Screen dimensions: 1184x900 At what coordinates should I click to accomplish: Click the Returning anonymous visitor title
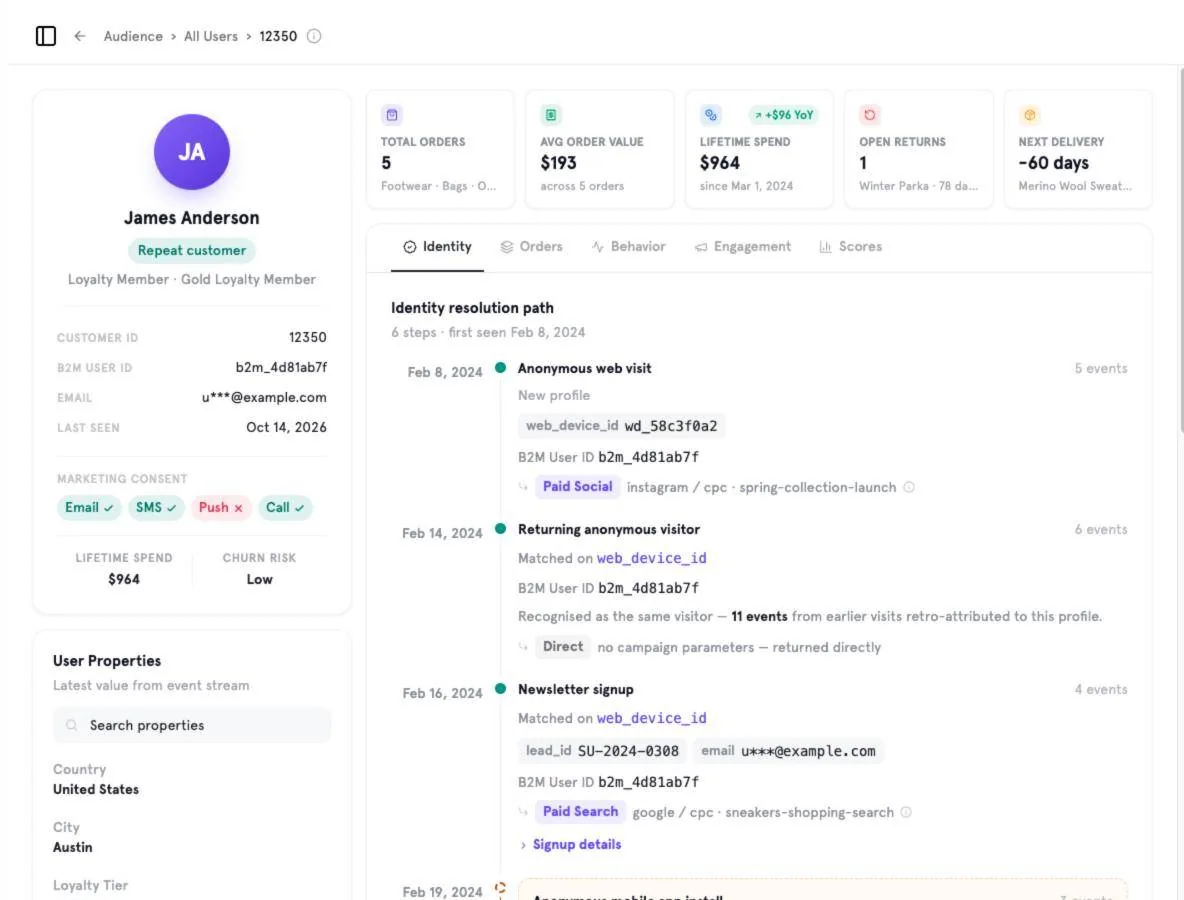pyautogui.click(x=609, y=529)
